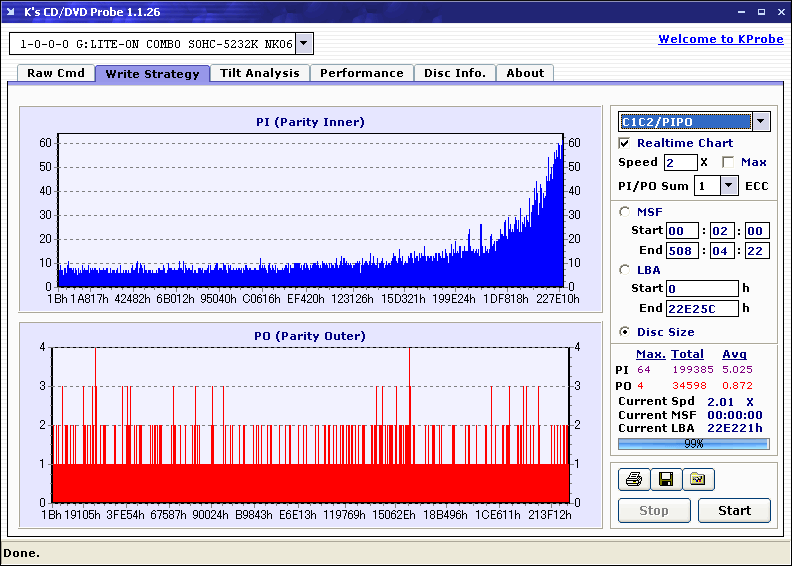Image resolution: width=792 pixels, height=566 pixels.
Task: Open the Tilt Analysis tab
Action: coord(259,73)
